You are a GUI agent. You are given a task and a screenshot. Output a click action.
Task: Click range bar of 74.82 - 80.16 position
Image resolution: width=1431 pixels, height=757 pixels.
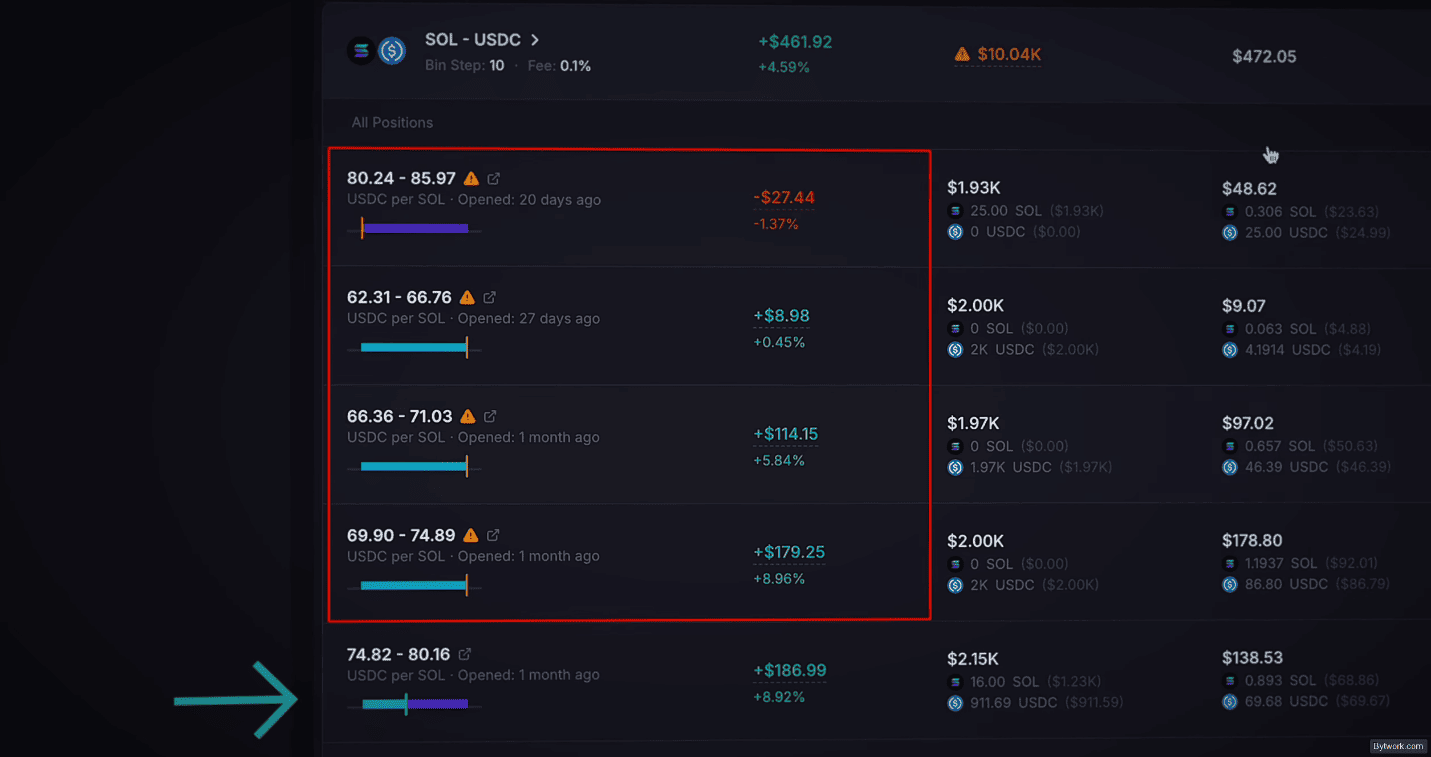[x=414, y=704]
